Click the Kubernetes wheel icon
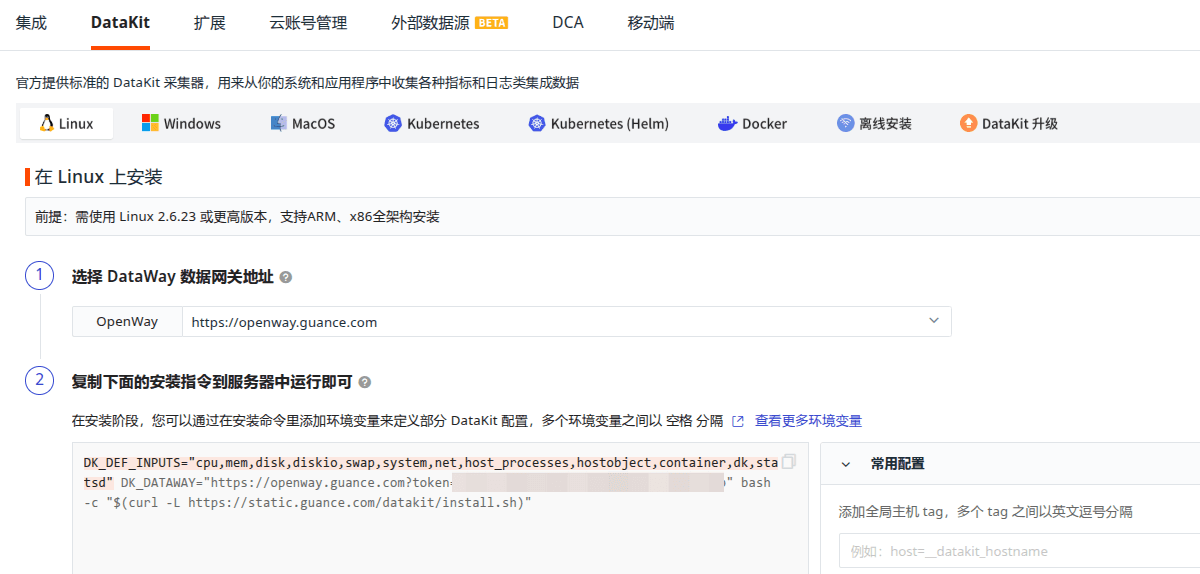1200x574 pixels. click(x=392, y=124)
